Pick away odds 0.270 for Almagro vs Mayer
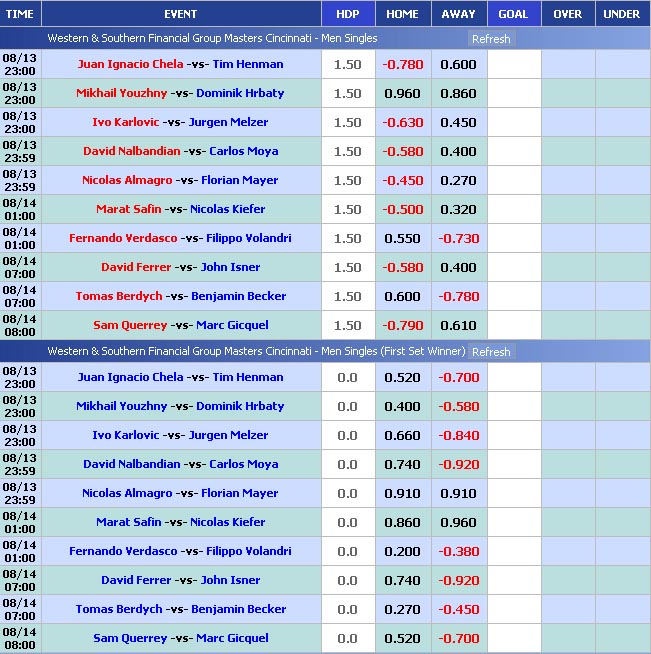This screenshot has height=654, width=651. (458, 180)
